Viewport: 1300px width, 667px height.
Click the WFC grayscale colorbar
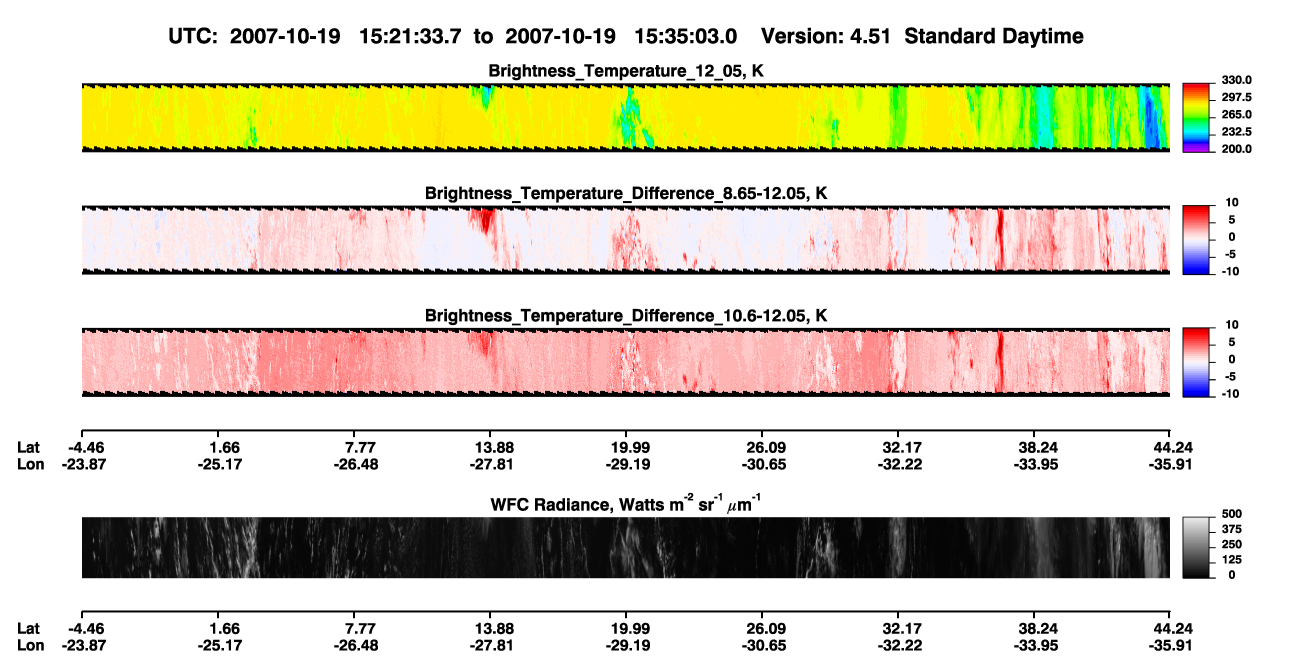pyautogui.click(x=1195, y=547)
